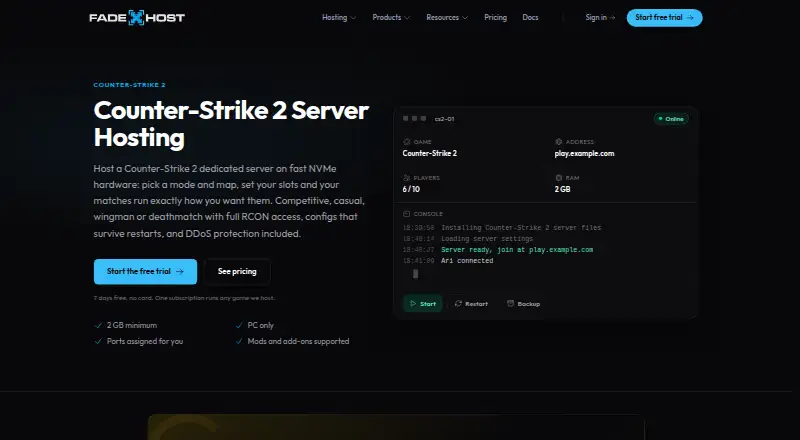Click 'Installing Counter-Strike 2 server files' log line
The width and height of the screenshot is (800, 440).
(521, 228)
